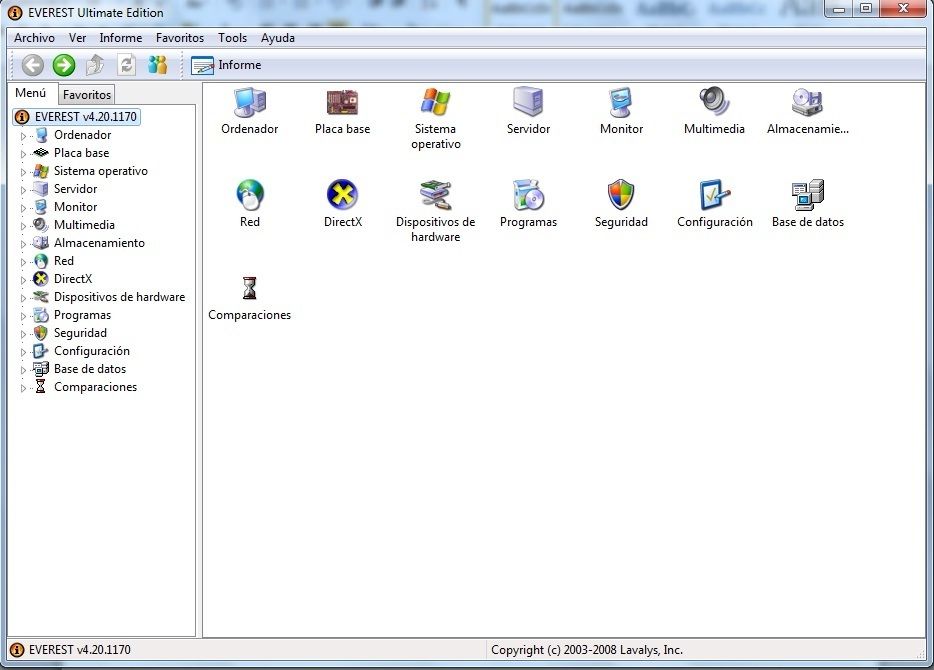Select the Dispositivos de hardware icon
Image resolution: width=934 pixels, height=670 pixels.
[x=435, y=195]
